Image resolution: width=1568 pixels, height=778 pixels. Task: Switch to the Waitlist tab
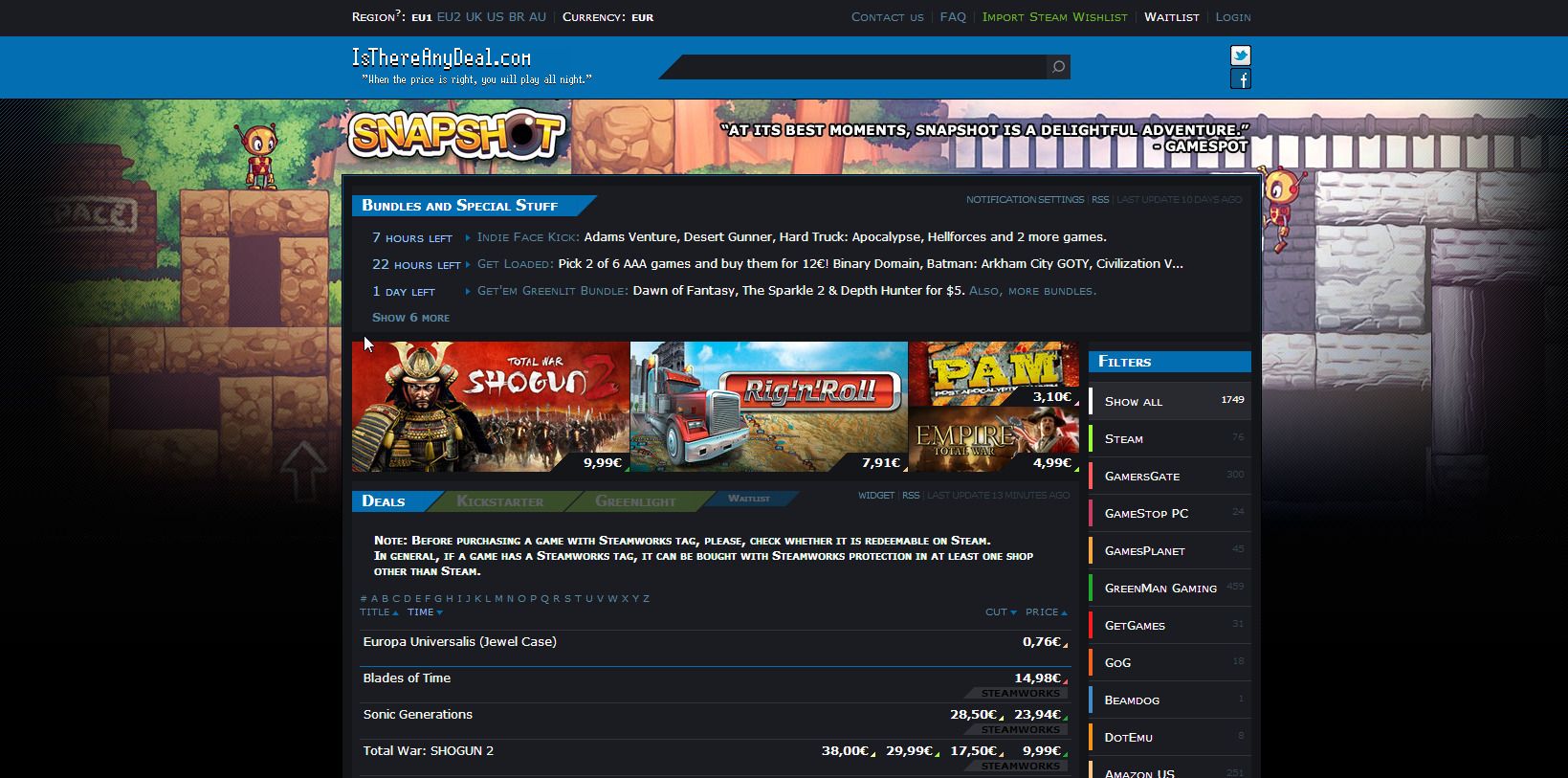[x=749, y=499]
